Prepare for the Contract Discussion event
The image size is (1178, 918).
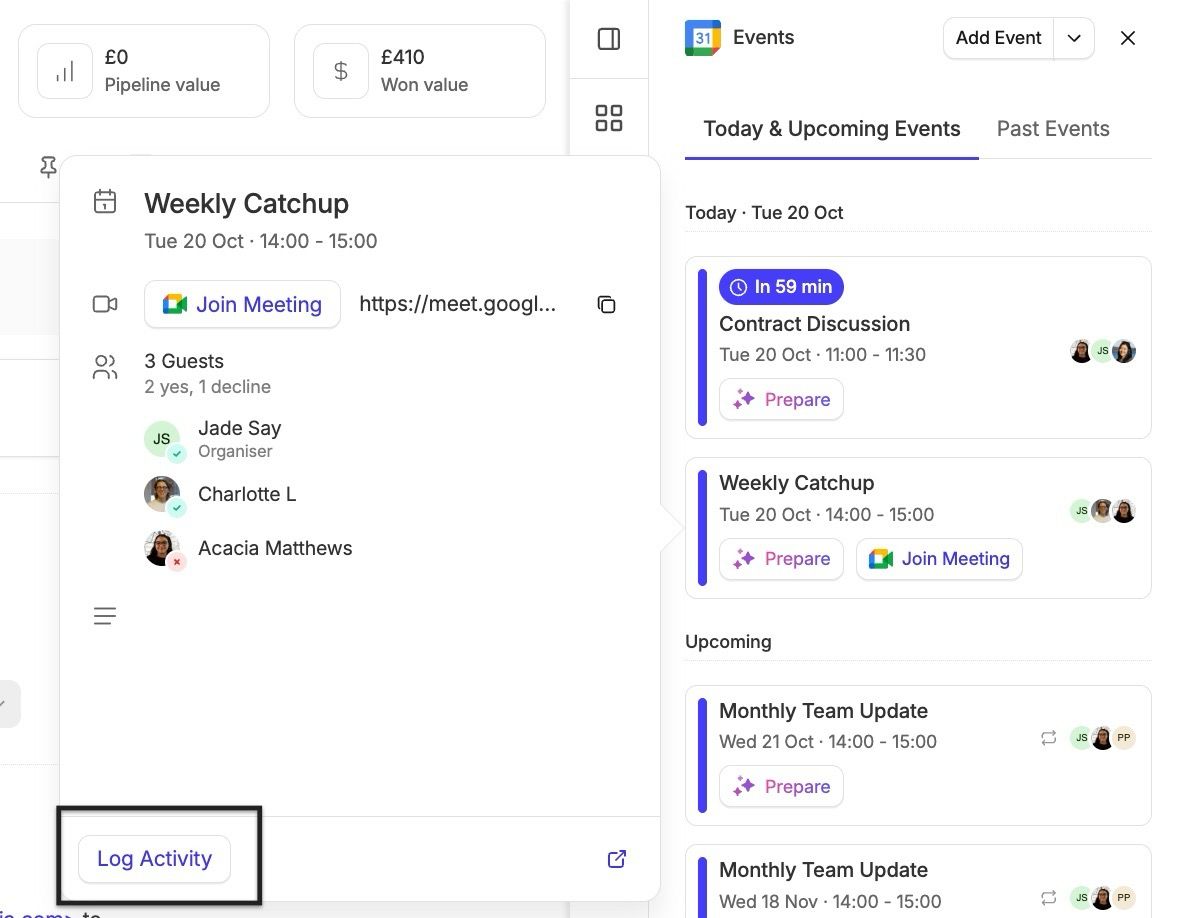pyautogui.click(x=781, y=400)
